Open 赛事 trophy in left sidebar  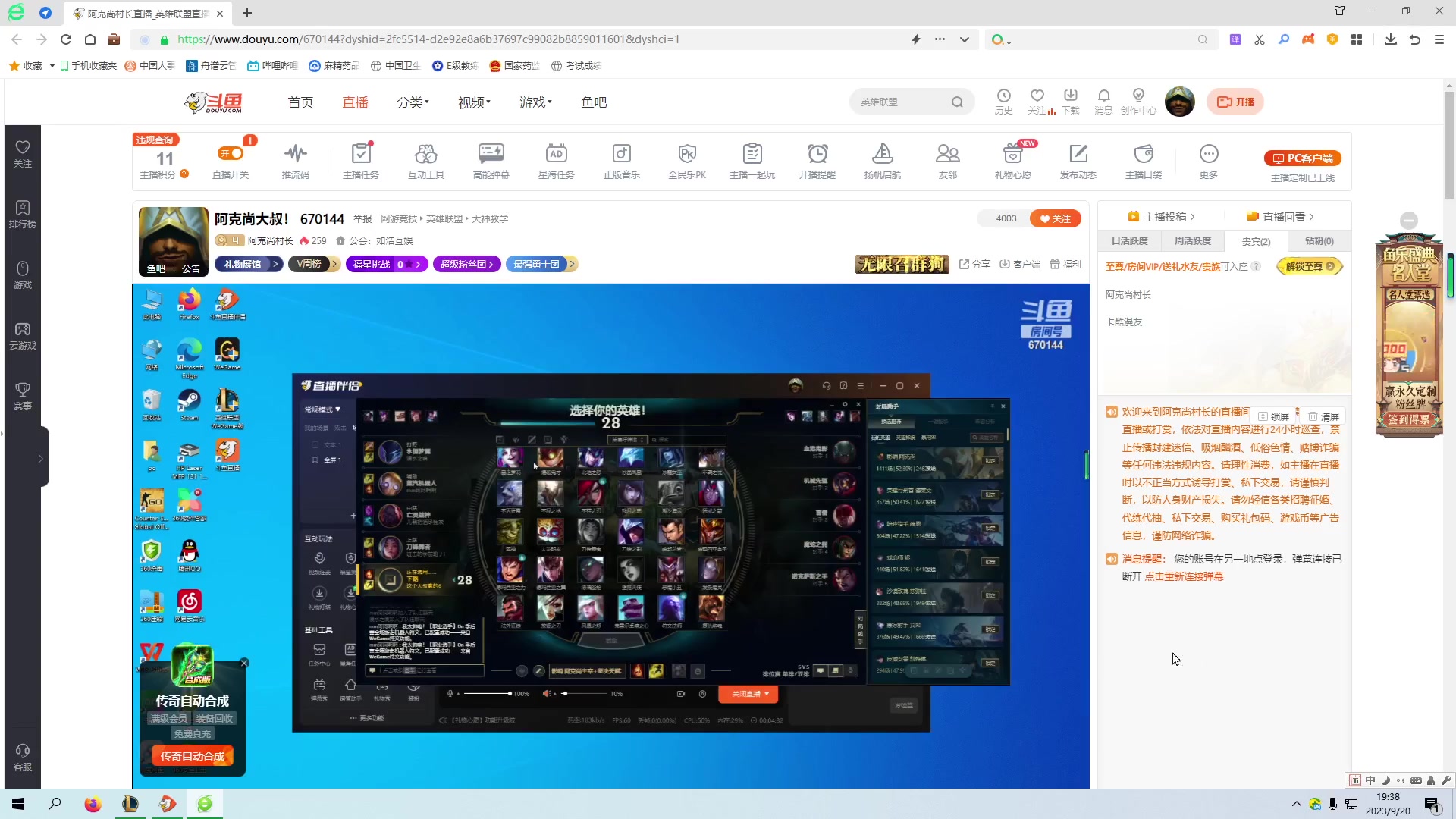point(23,397)
